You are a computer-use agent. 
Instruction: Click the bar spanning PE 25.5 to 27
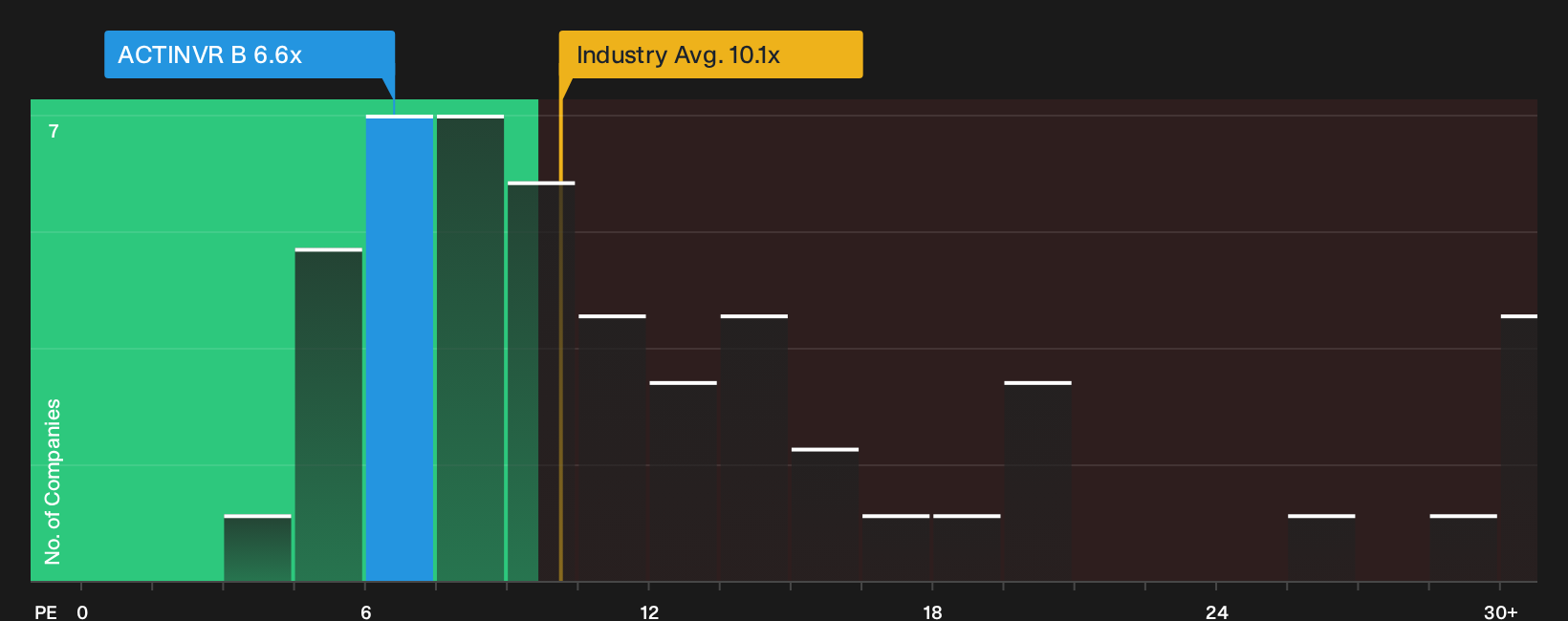coord(1321,548)
